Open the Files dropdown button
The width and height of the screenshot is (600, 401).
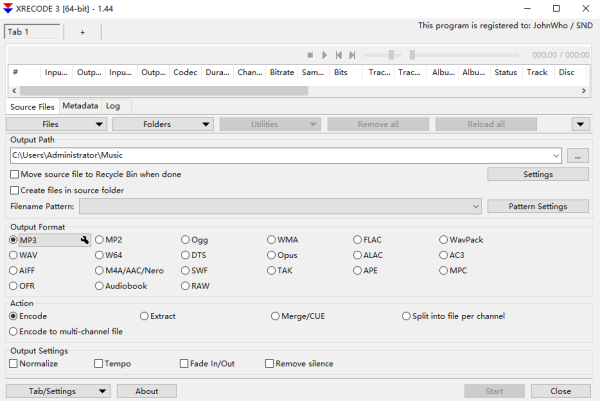click(57, 124)
